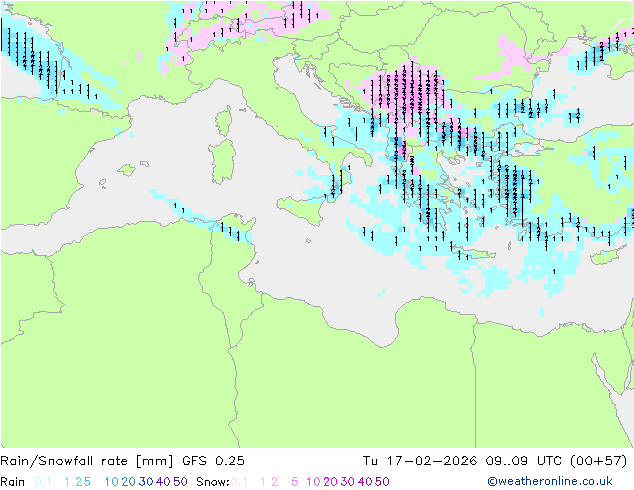Click the island of Corsica on map

224,121
